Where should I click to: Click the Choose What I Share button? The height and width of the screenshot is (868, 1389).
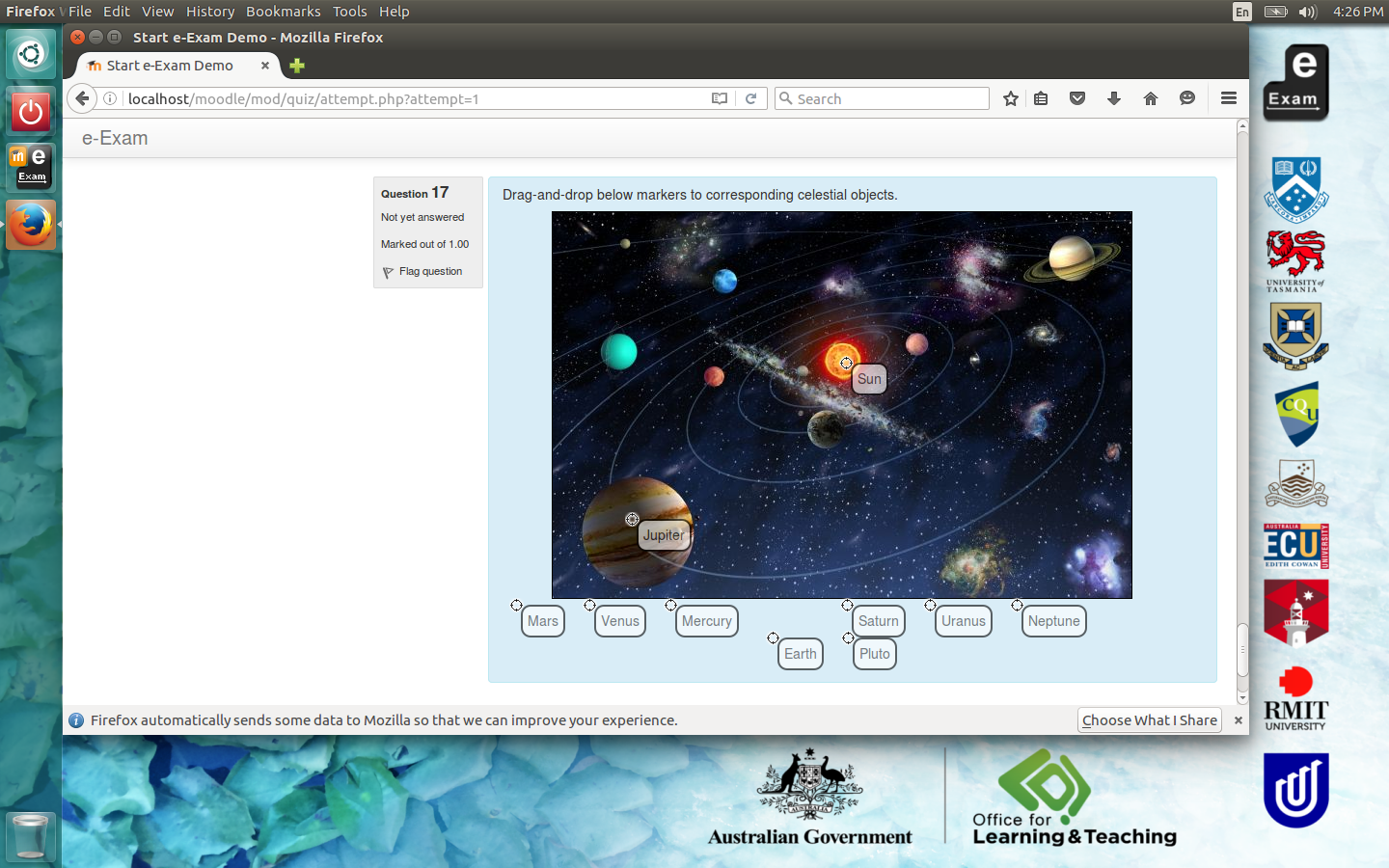point(1149,720)
